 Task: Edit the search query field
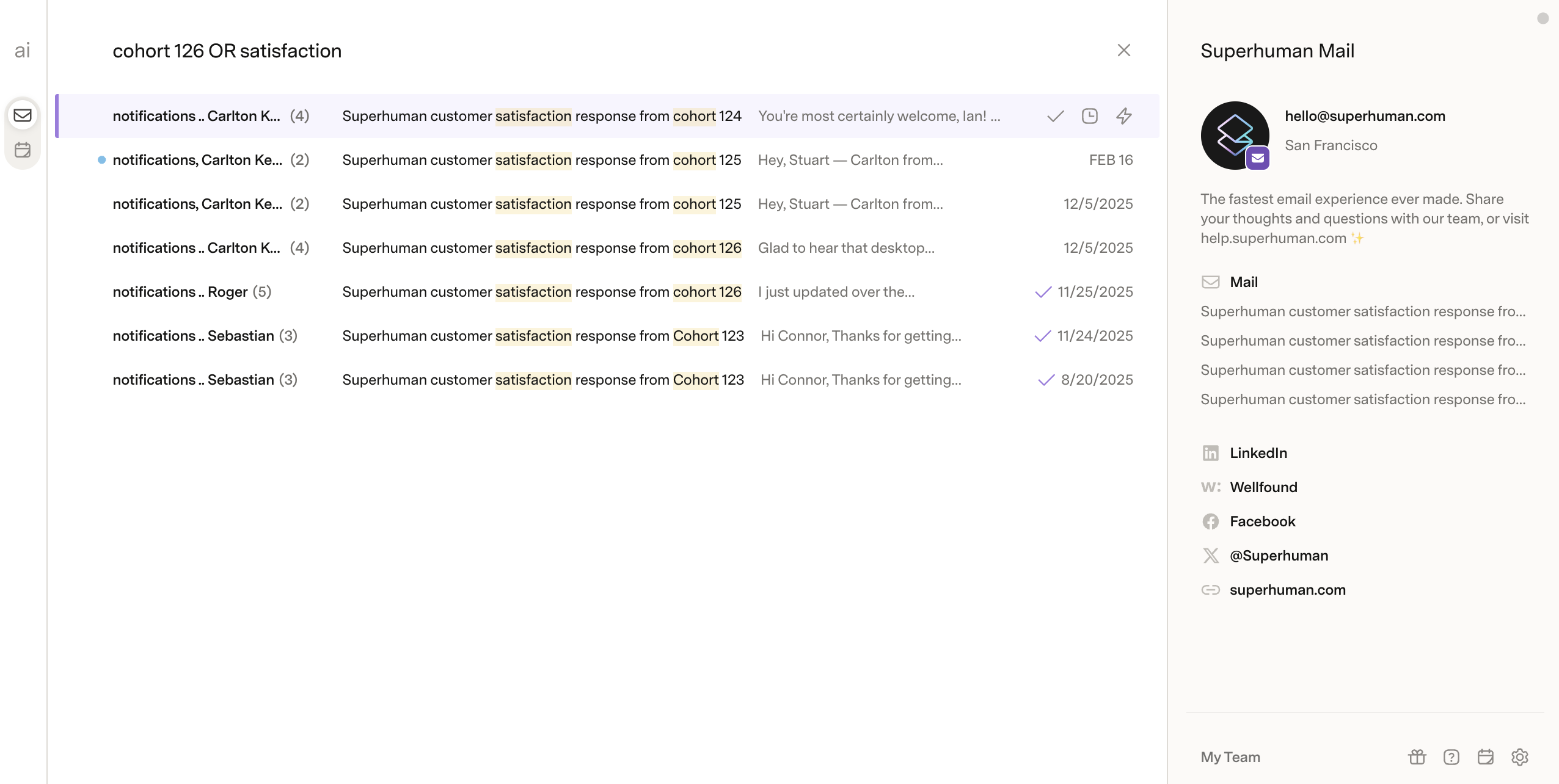click(x=227, y=51)
